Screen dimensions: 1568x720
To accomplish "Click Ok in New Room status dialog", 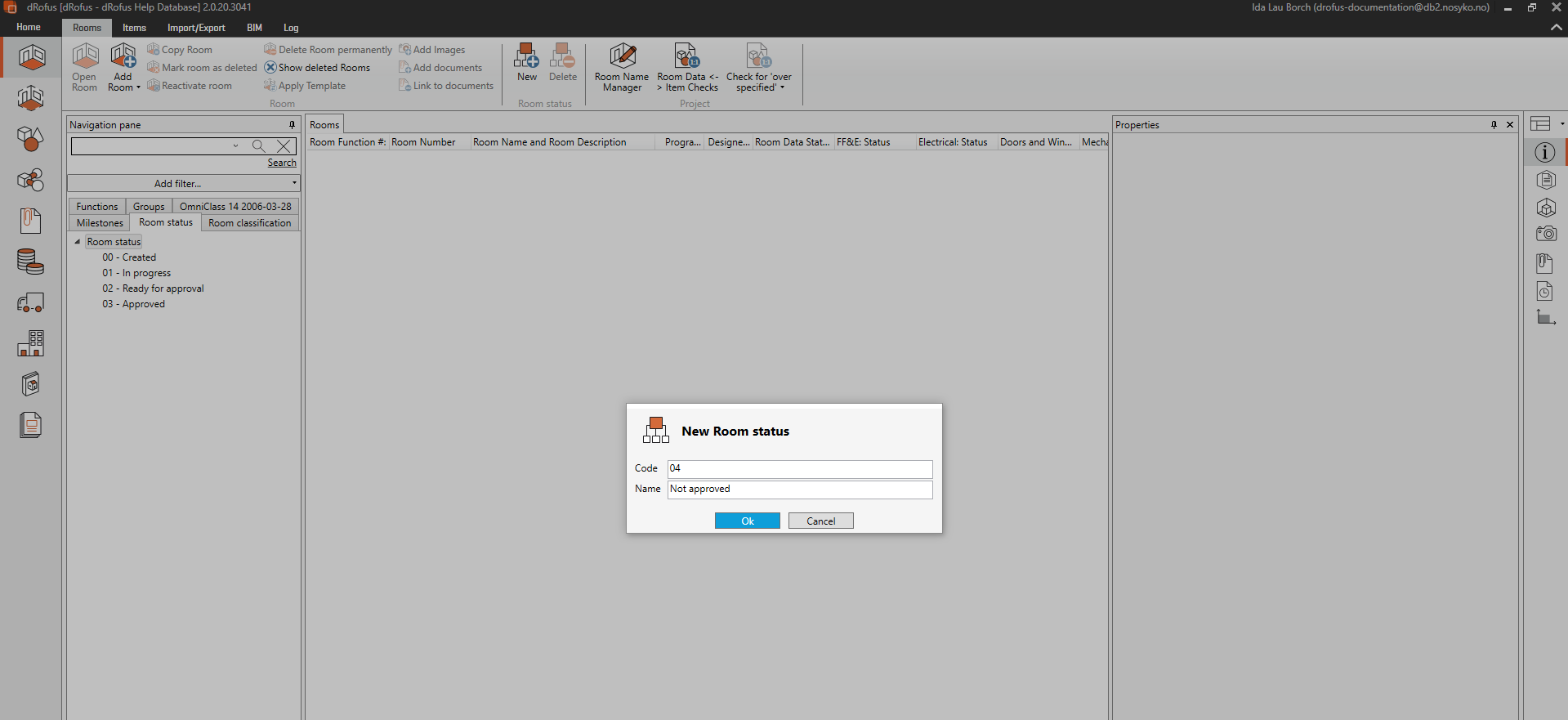I will [x=748, y=521].
